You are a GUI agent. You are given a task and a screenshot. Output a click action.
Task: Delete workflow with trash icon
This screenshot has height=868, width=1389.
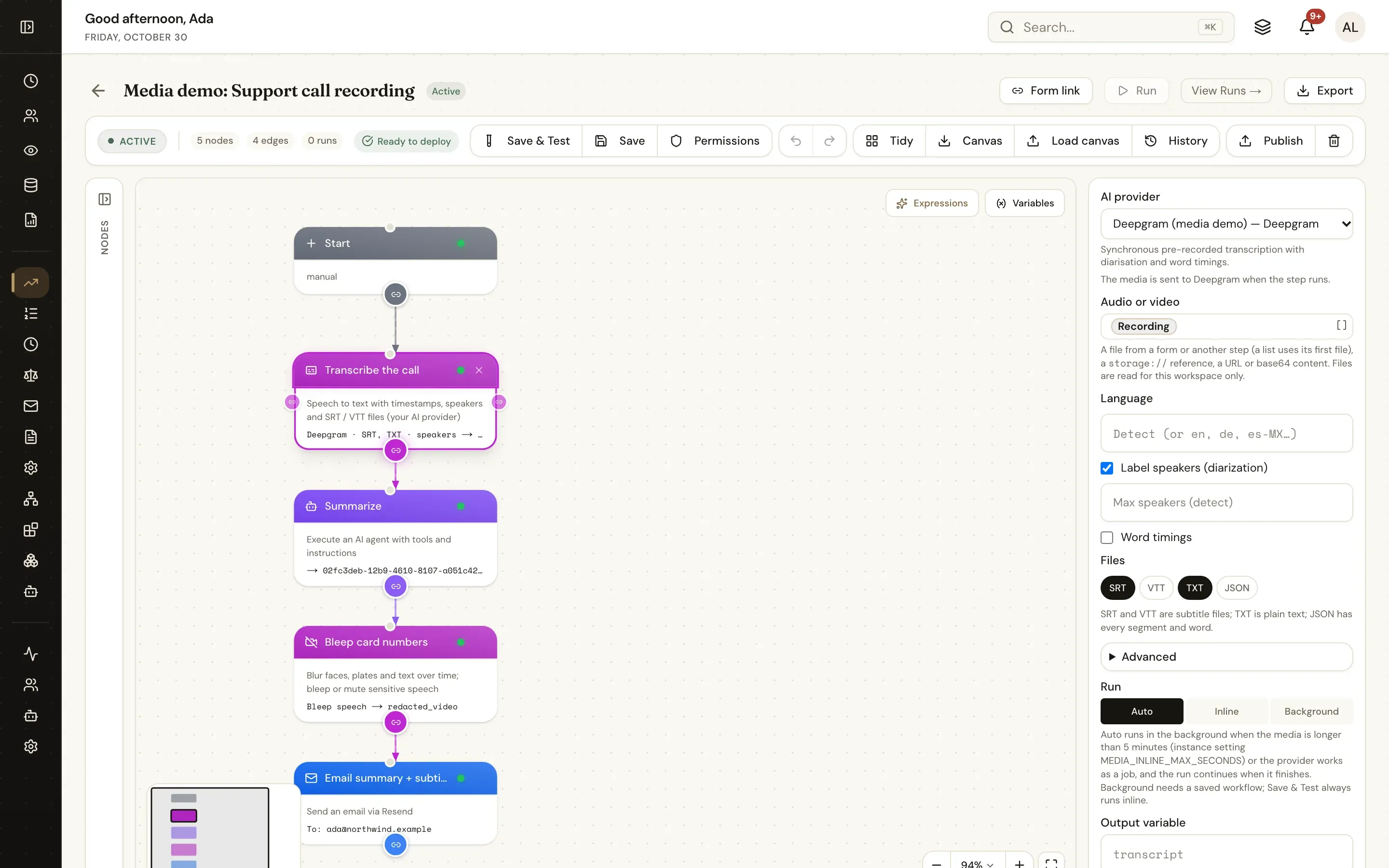(1334, 141)
